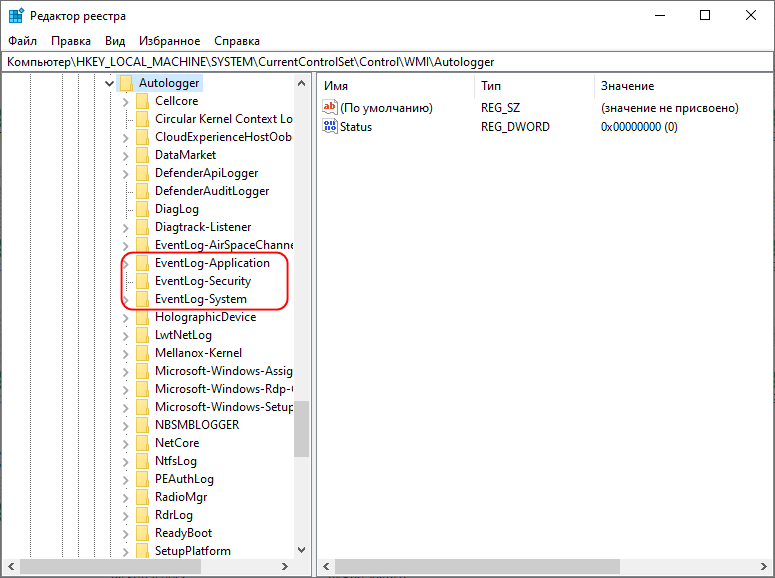775x578 pixels.
Task: Click the values pane horizontal scrollbar thumb
Action: point(477,567)
